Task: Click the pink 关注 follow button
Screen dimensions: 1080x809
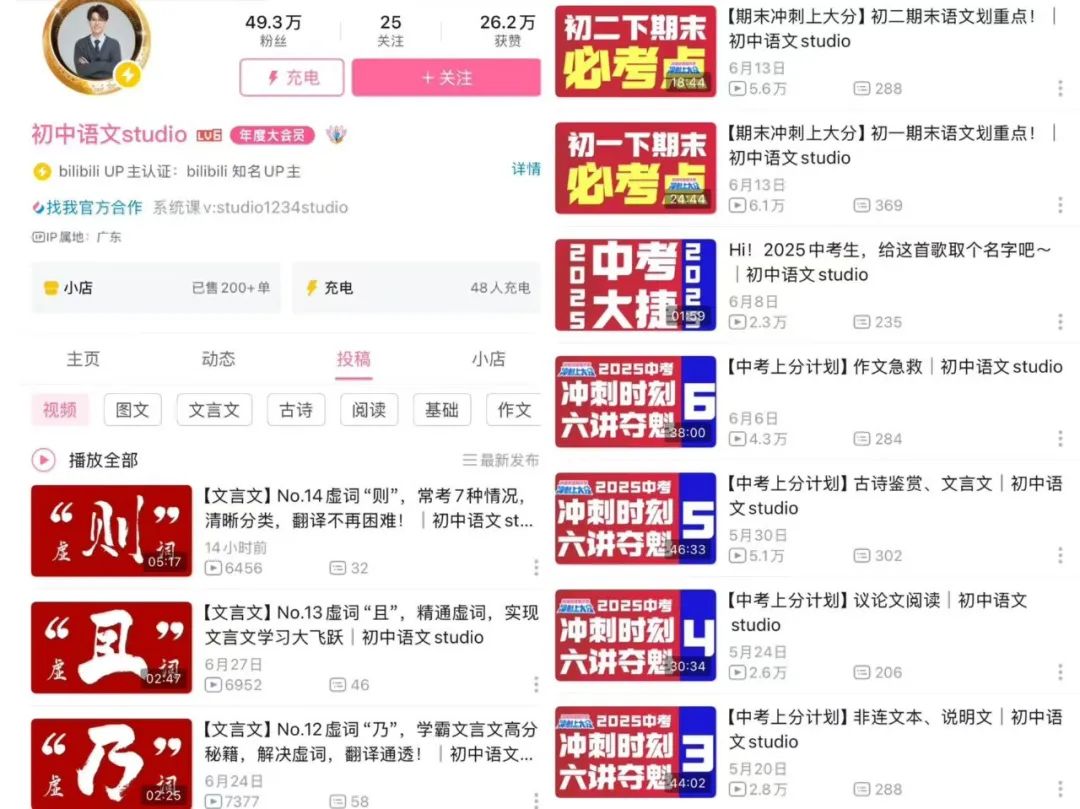Action: tap(446, 77)
